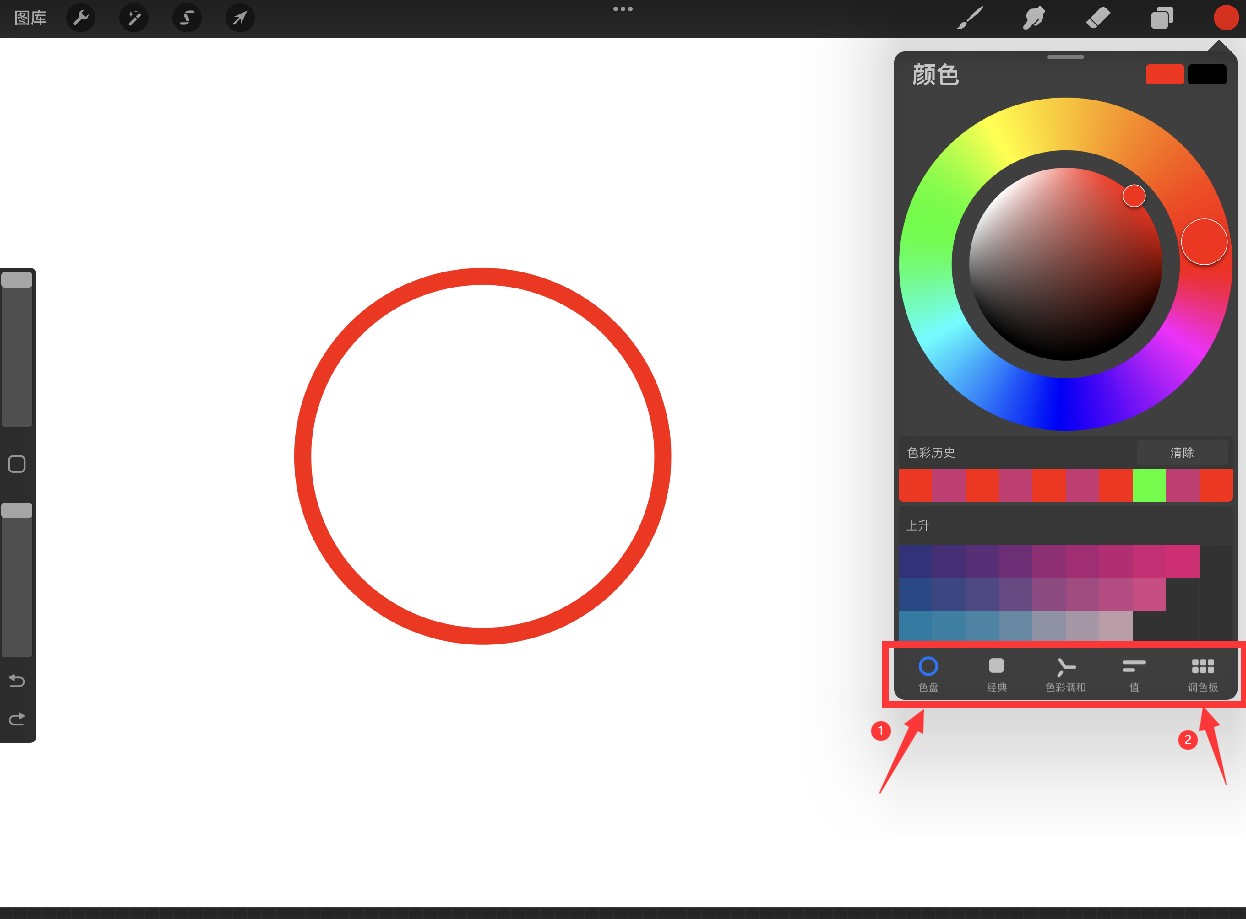The width and height of the screenshot is (1246, 919).
Task: Open Adjustments with the magic wand icon
Action: pos(133,18)
